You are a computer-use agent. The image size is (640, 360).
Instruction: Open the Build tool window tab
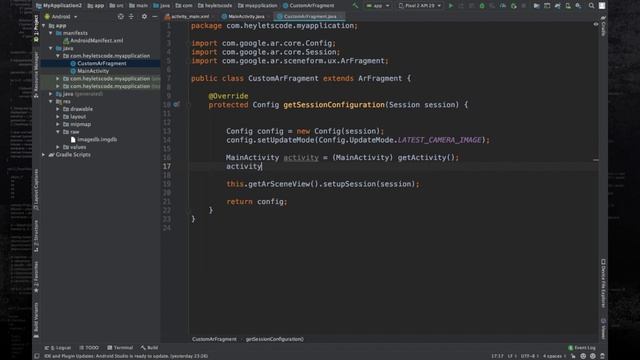click(x=150, y=348)
